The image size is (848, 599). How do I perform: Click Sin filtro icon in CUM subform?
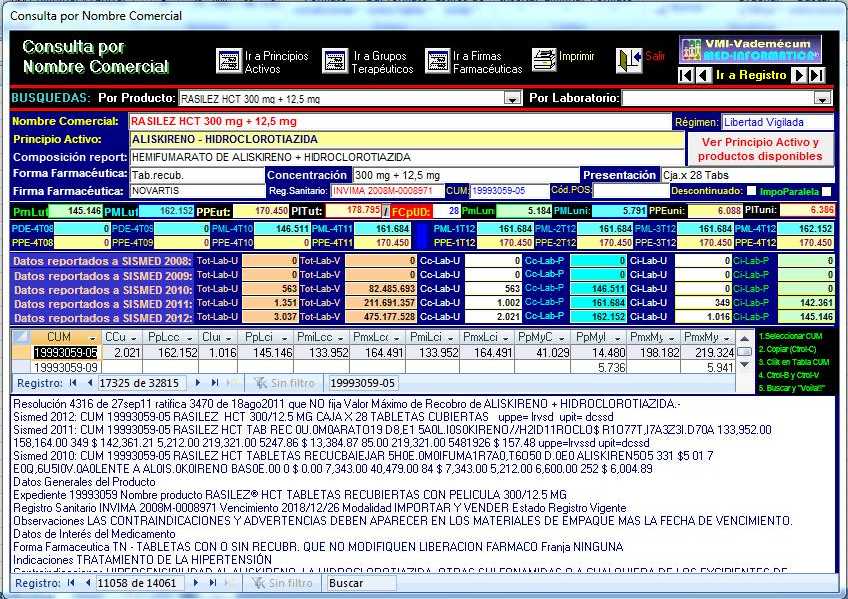260,383
